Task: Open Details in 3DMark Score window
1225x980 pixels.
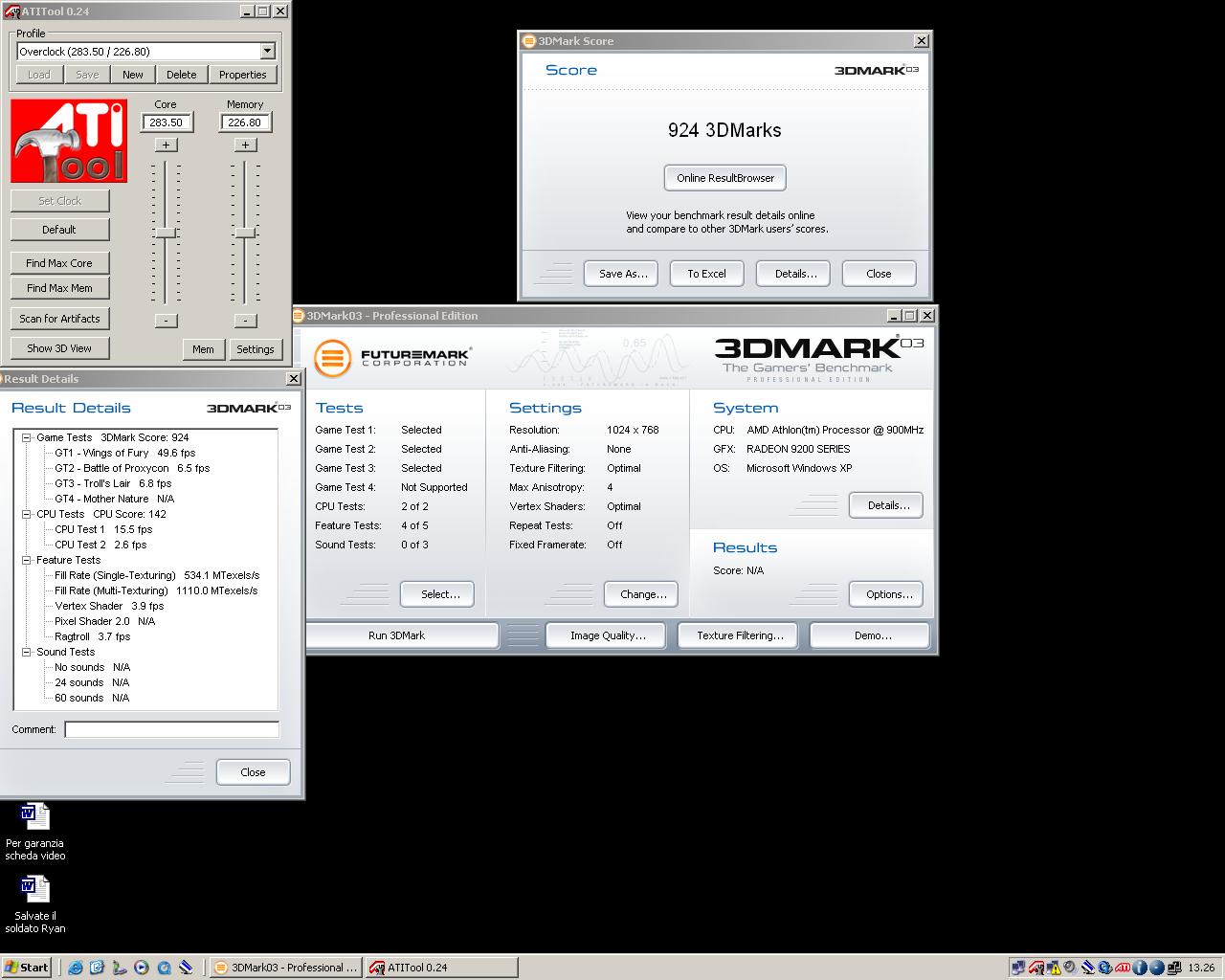Action: coord(795,274)
